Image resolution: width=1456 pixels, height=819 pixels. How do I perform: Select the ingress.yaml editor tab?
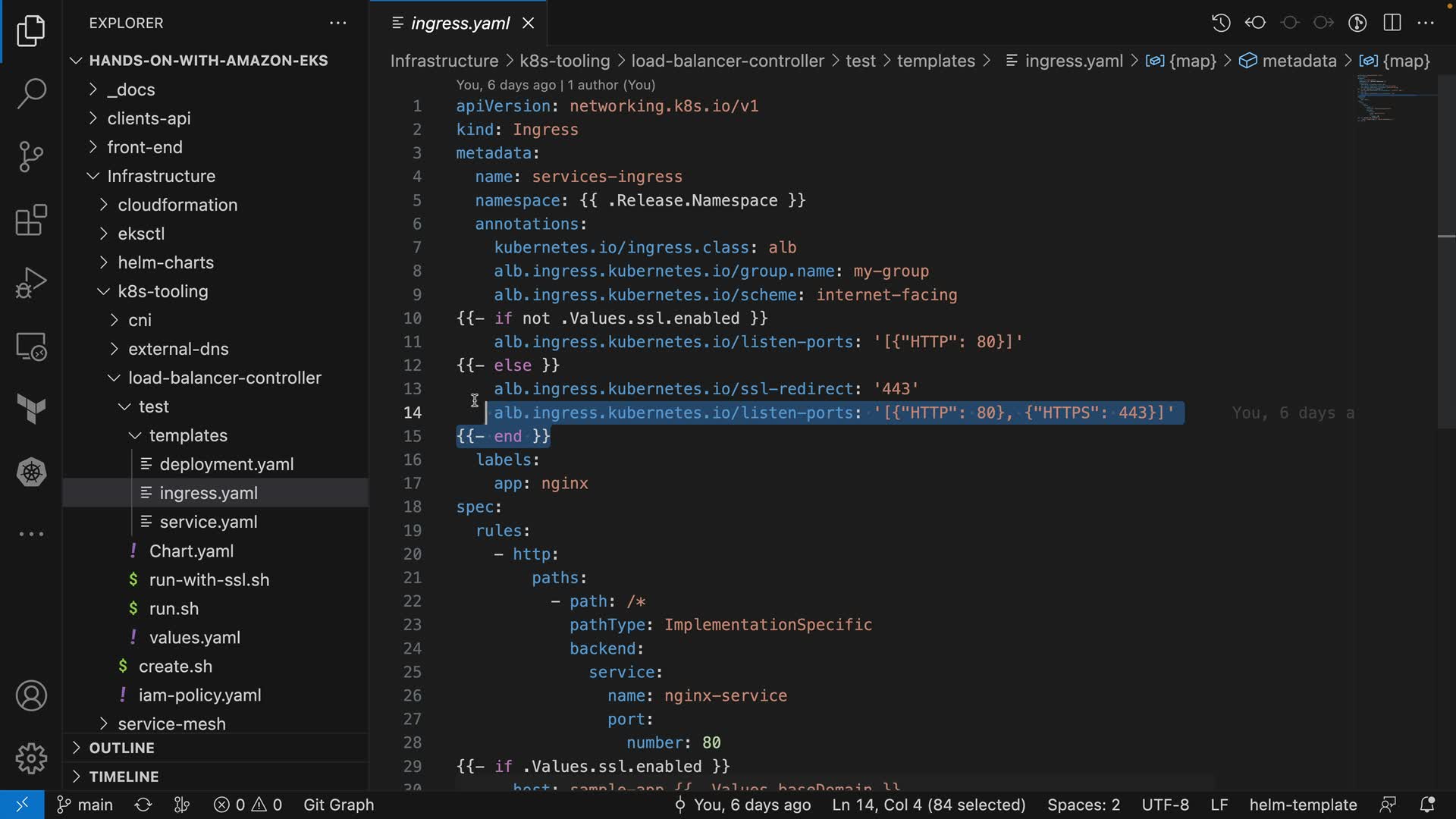pyautogui.click(x=460, y=24)
